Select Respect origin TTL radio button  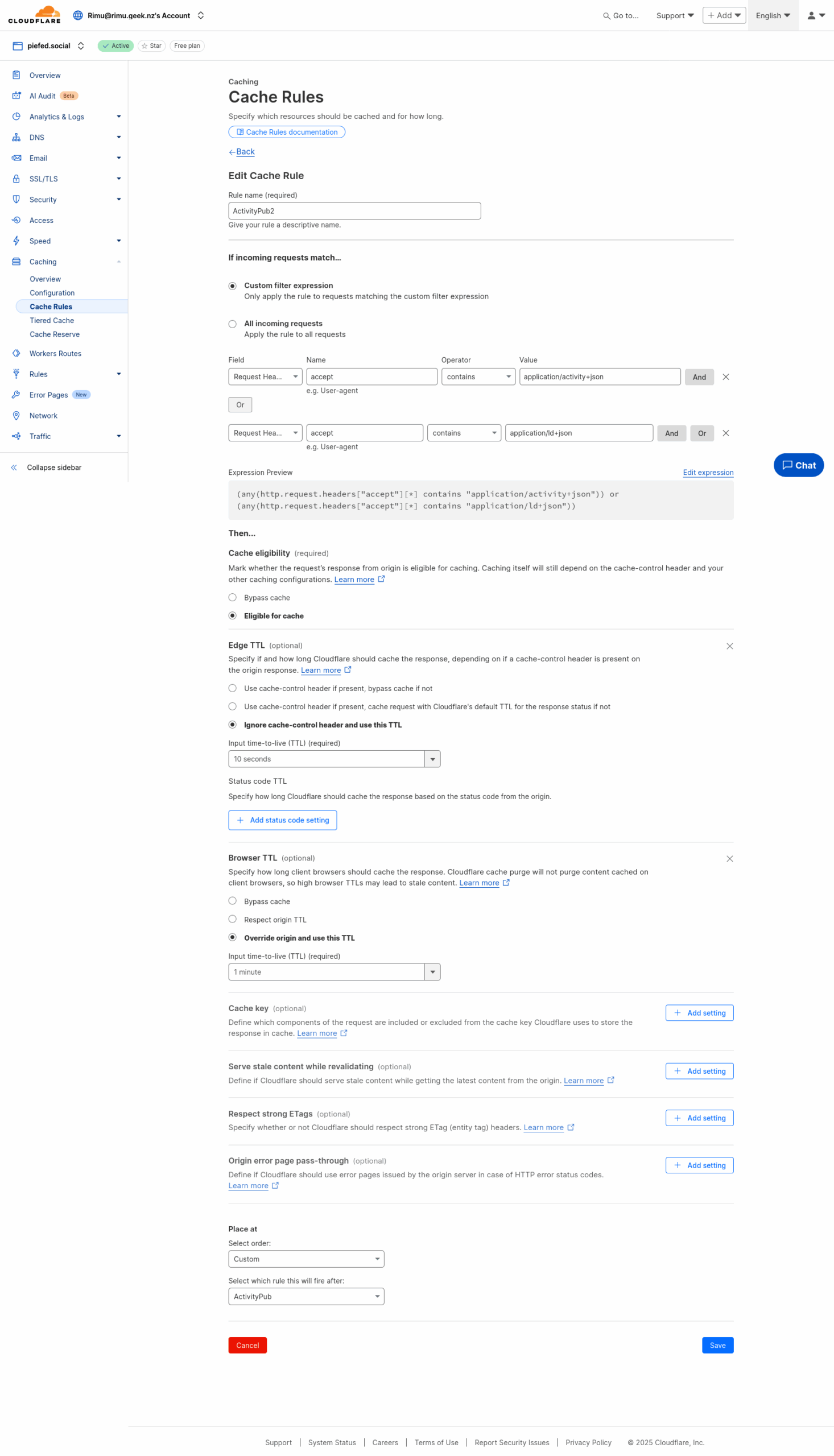[233, 919]
